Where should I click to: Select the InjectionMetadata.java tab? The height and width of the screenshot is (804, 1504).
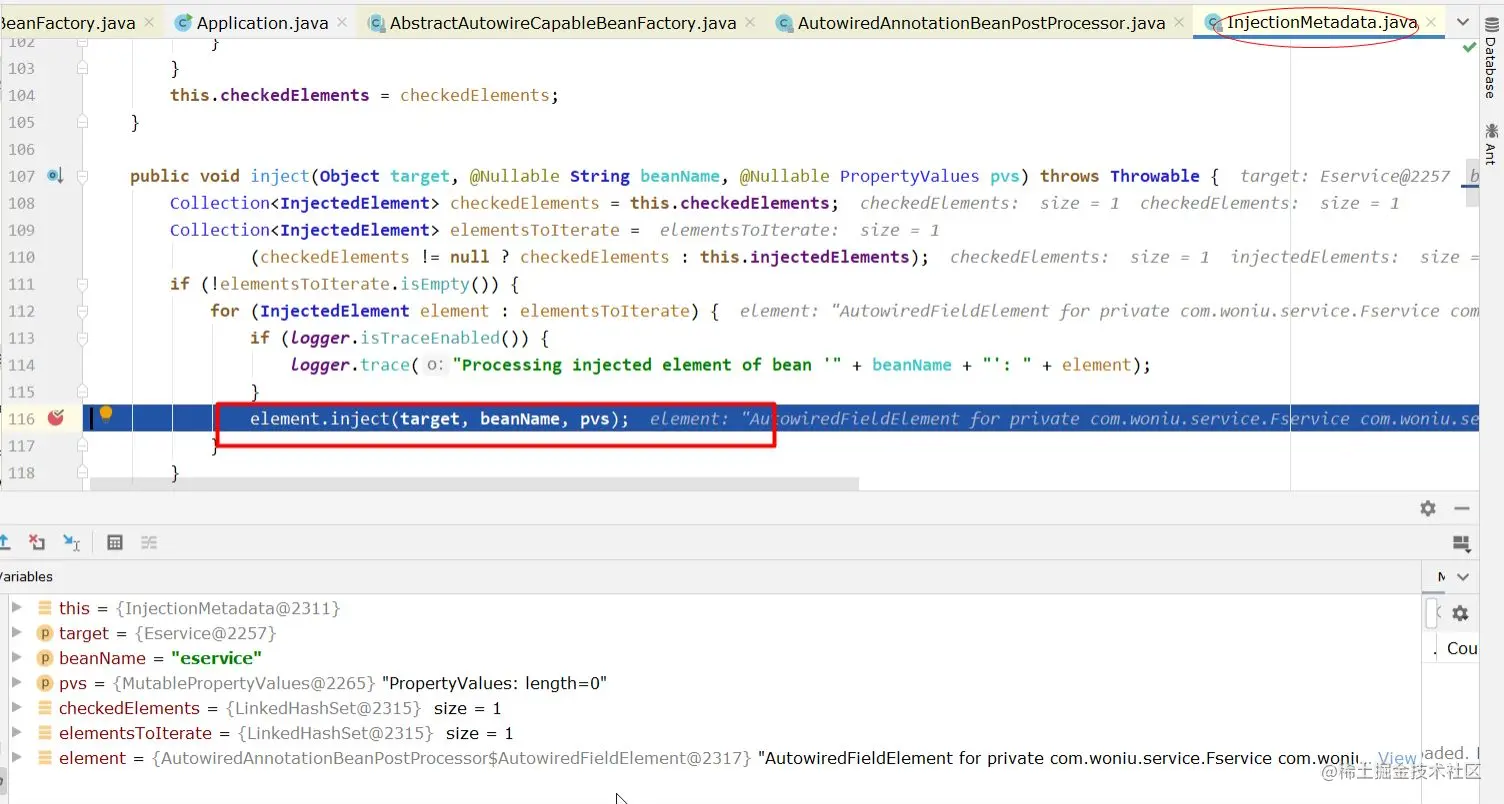1321,22
